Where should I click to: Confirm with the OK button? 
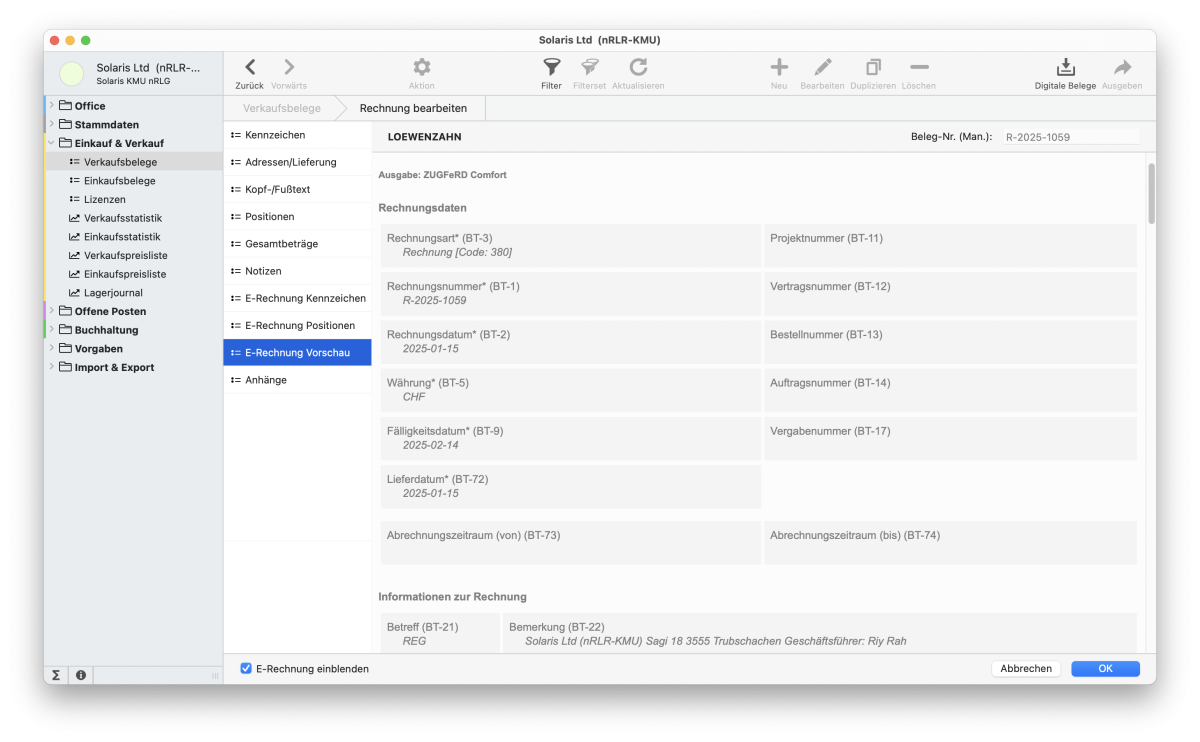click(x=1105, y=668)
